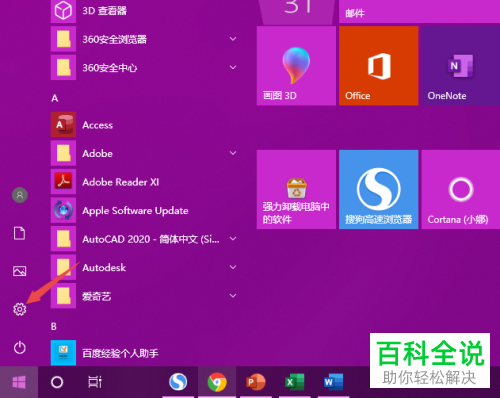Jump via the letter B header

click(54, 326)
